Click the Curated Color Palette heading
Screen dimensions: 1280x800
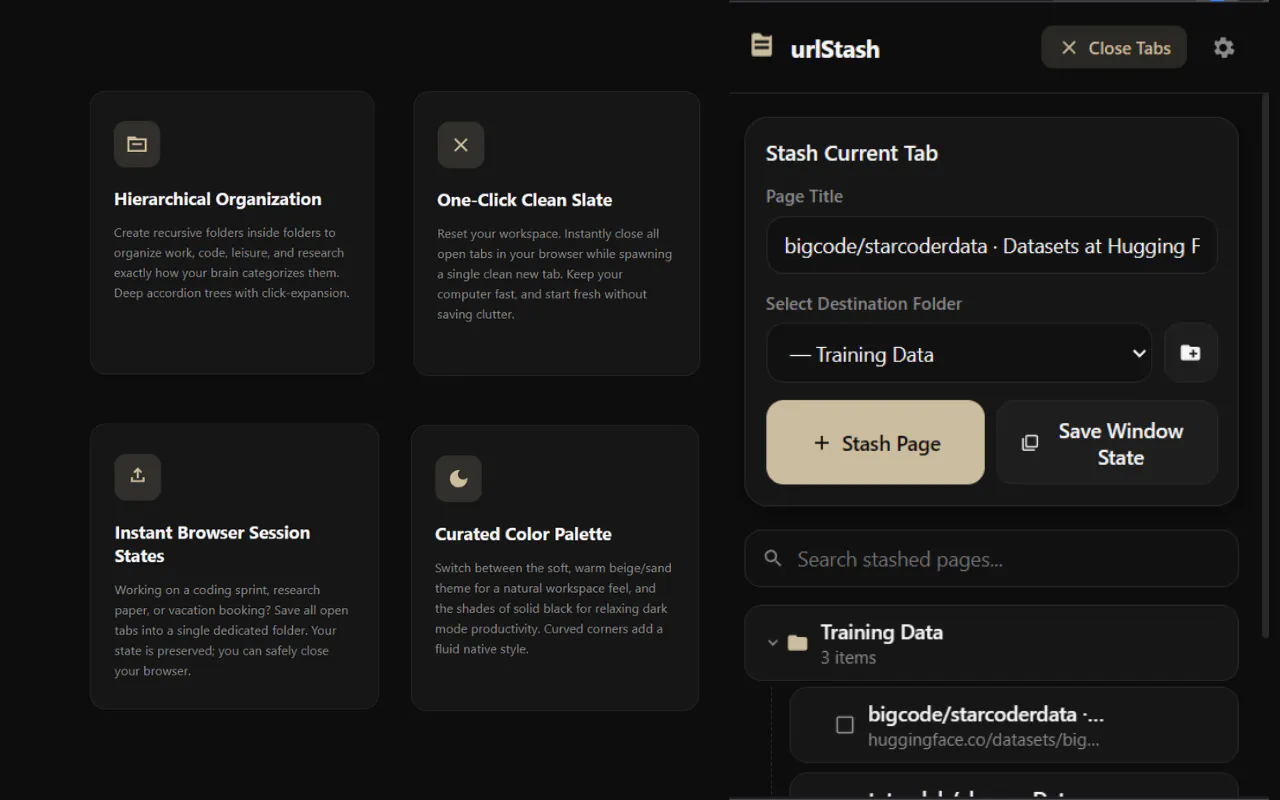523,534
